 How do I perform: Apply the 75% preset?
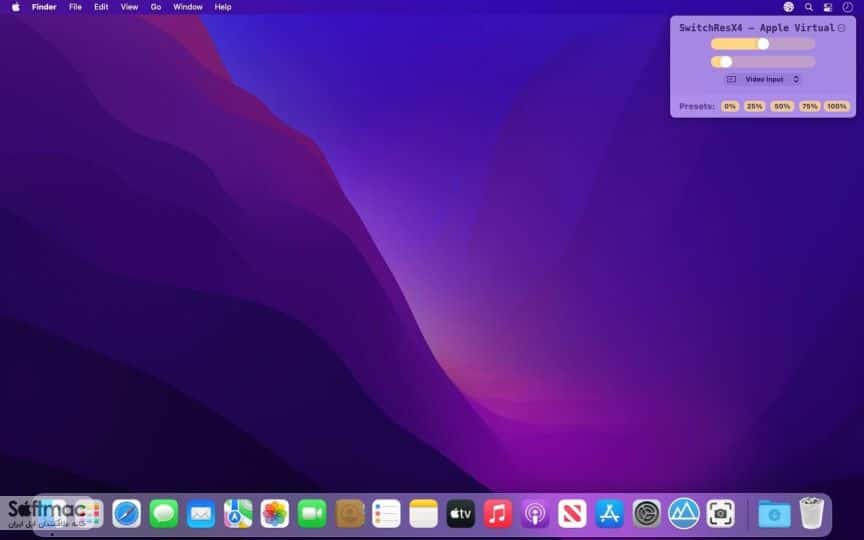[x=809, y=106]
